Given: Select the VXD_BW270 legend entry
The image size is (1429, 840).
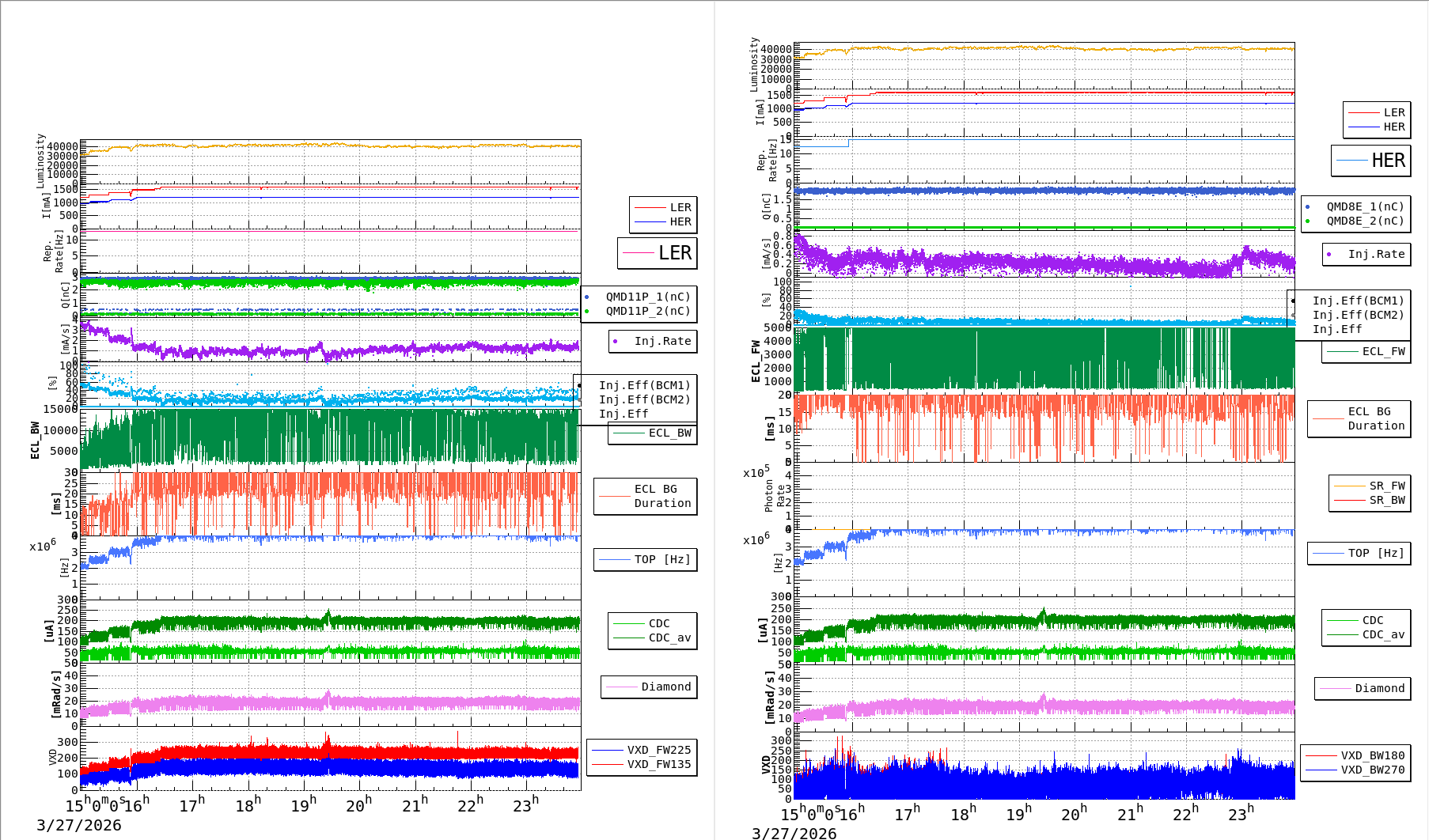Looking at the screenshot, I should (x=1371, y=770).
